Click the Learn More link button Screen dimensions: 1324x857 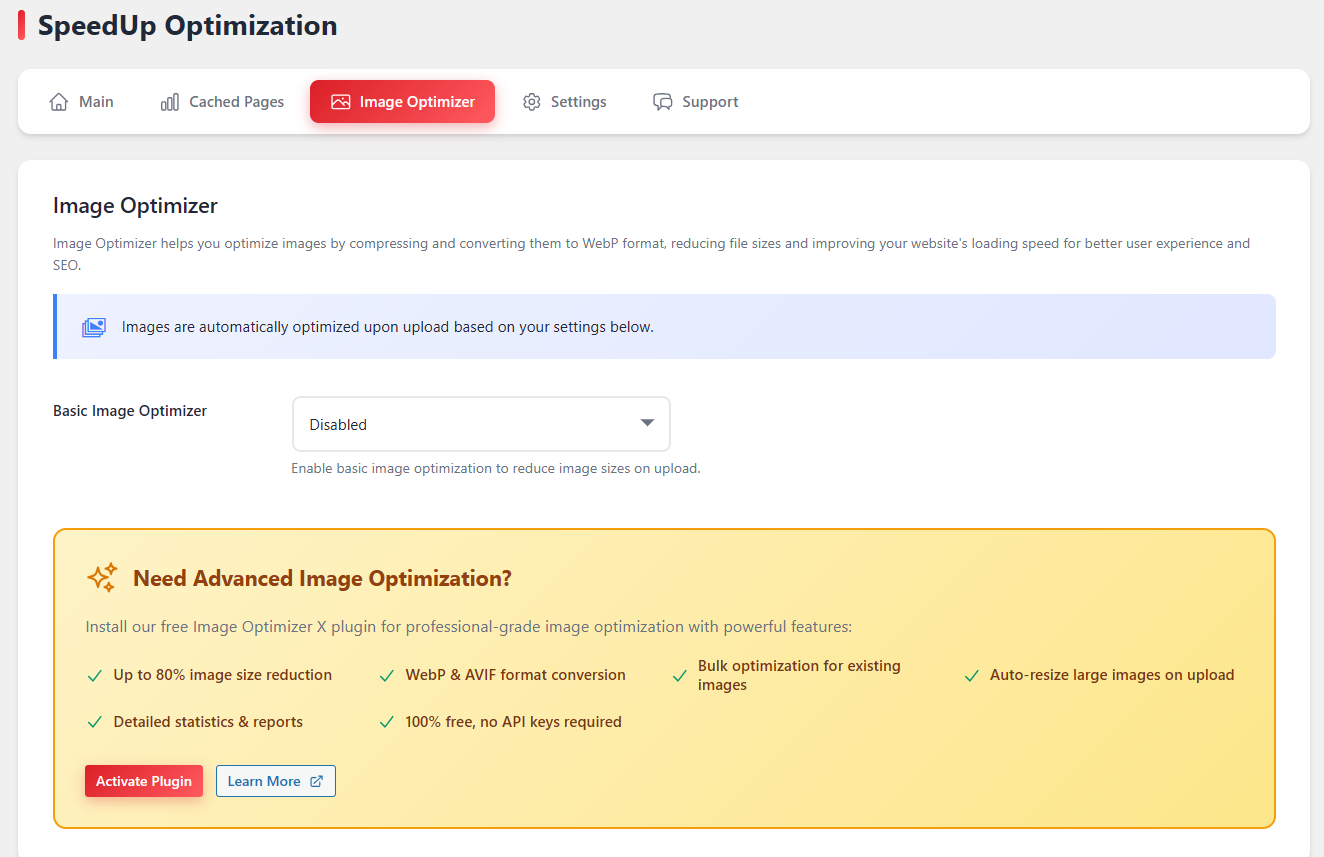276,781
